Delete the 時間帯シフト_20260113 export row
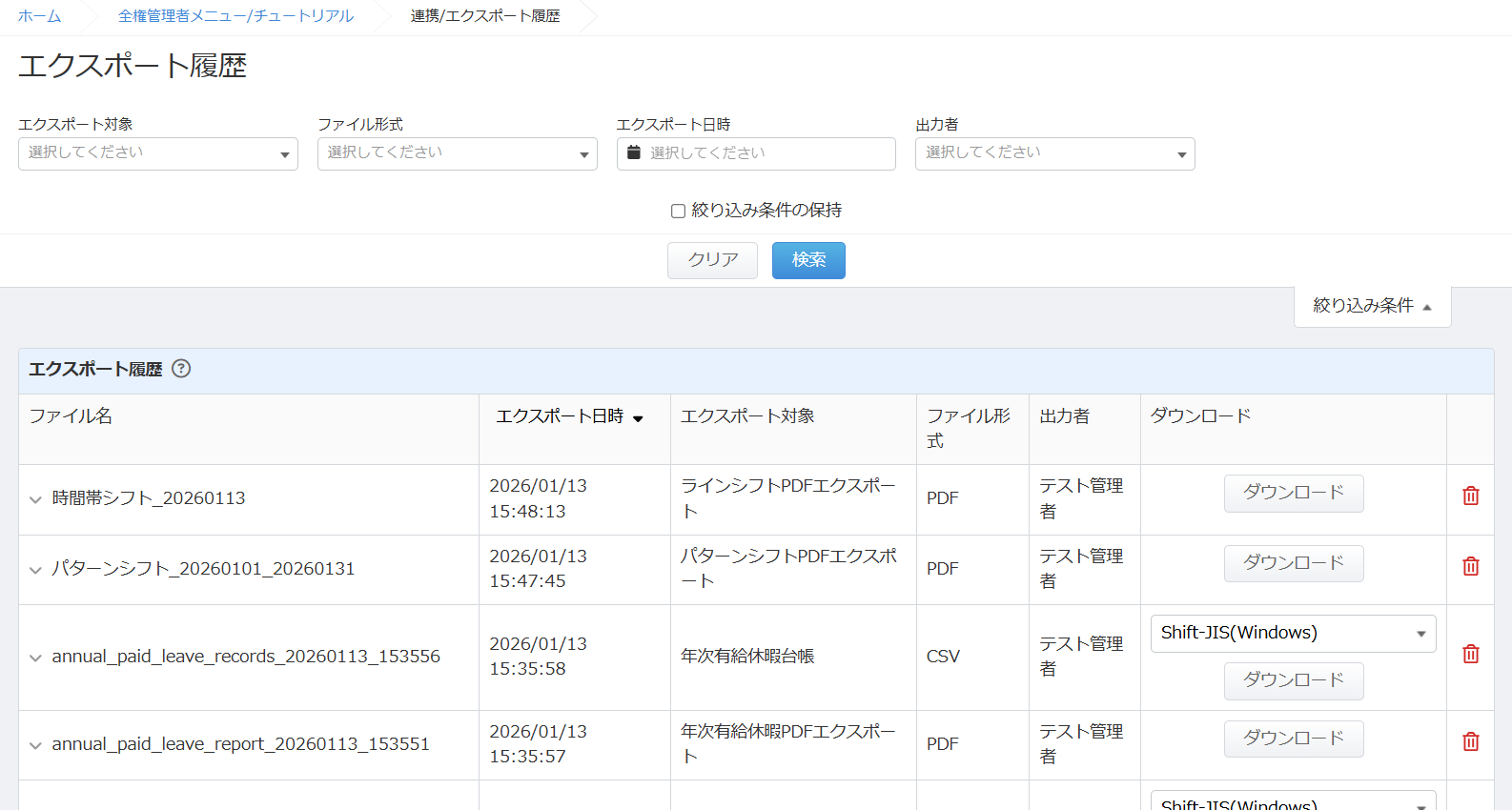 pyautogui.click(x=1470, y=496)
